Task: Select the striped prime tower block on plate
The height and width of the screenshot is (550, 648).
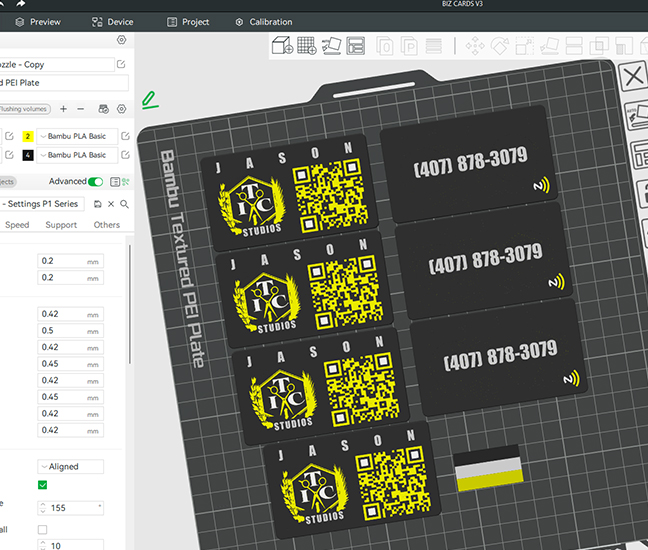Action: click(488, 468)
